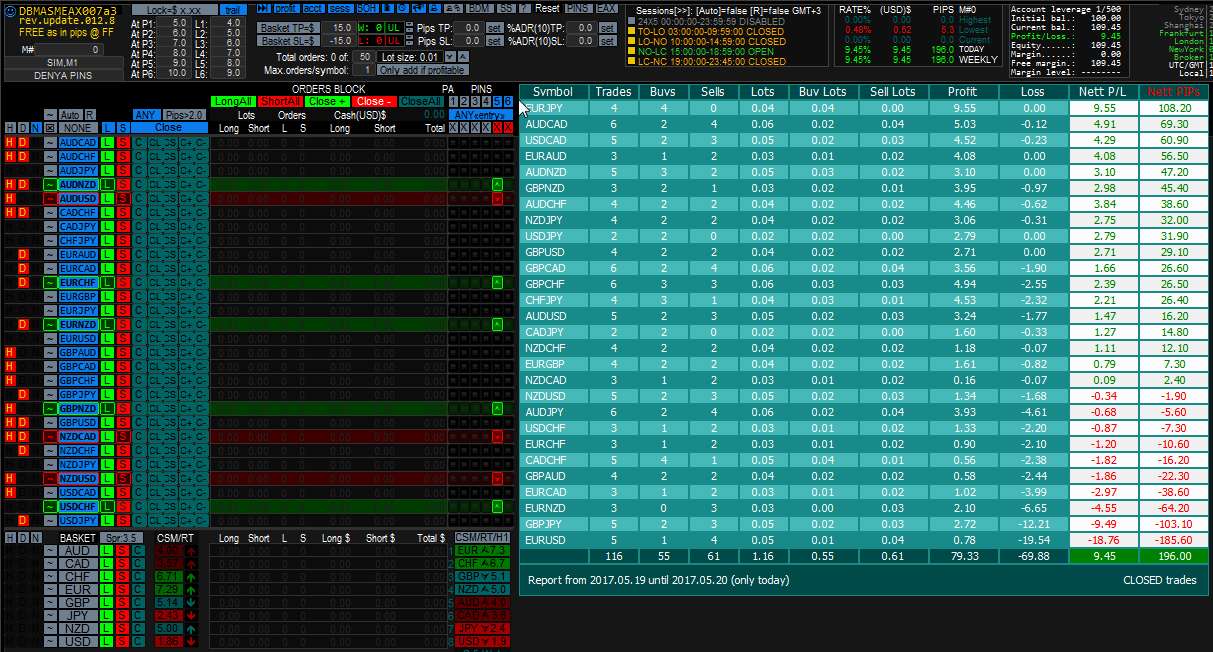Select pin number 5 in PINS row
Screen dimensions: 1213x652
click(497, 101)
